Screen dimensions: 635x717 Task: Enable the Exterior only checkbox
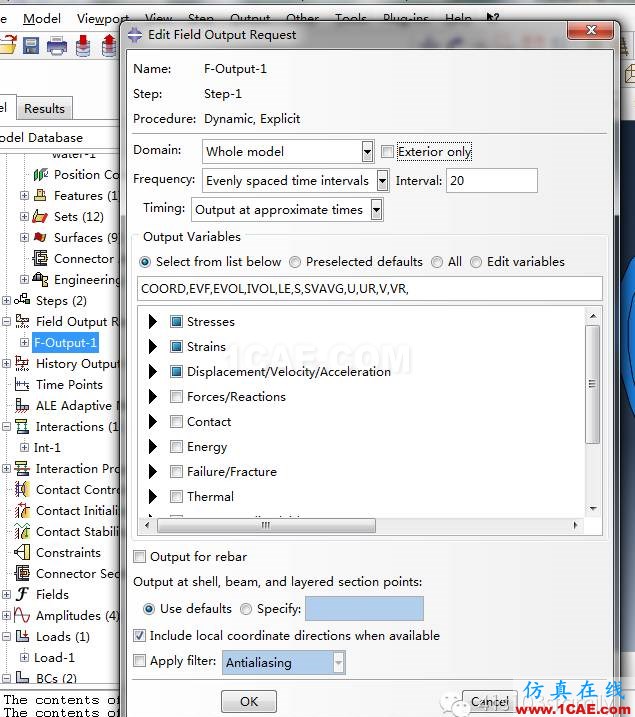(x=387, y=151)
